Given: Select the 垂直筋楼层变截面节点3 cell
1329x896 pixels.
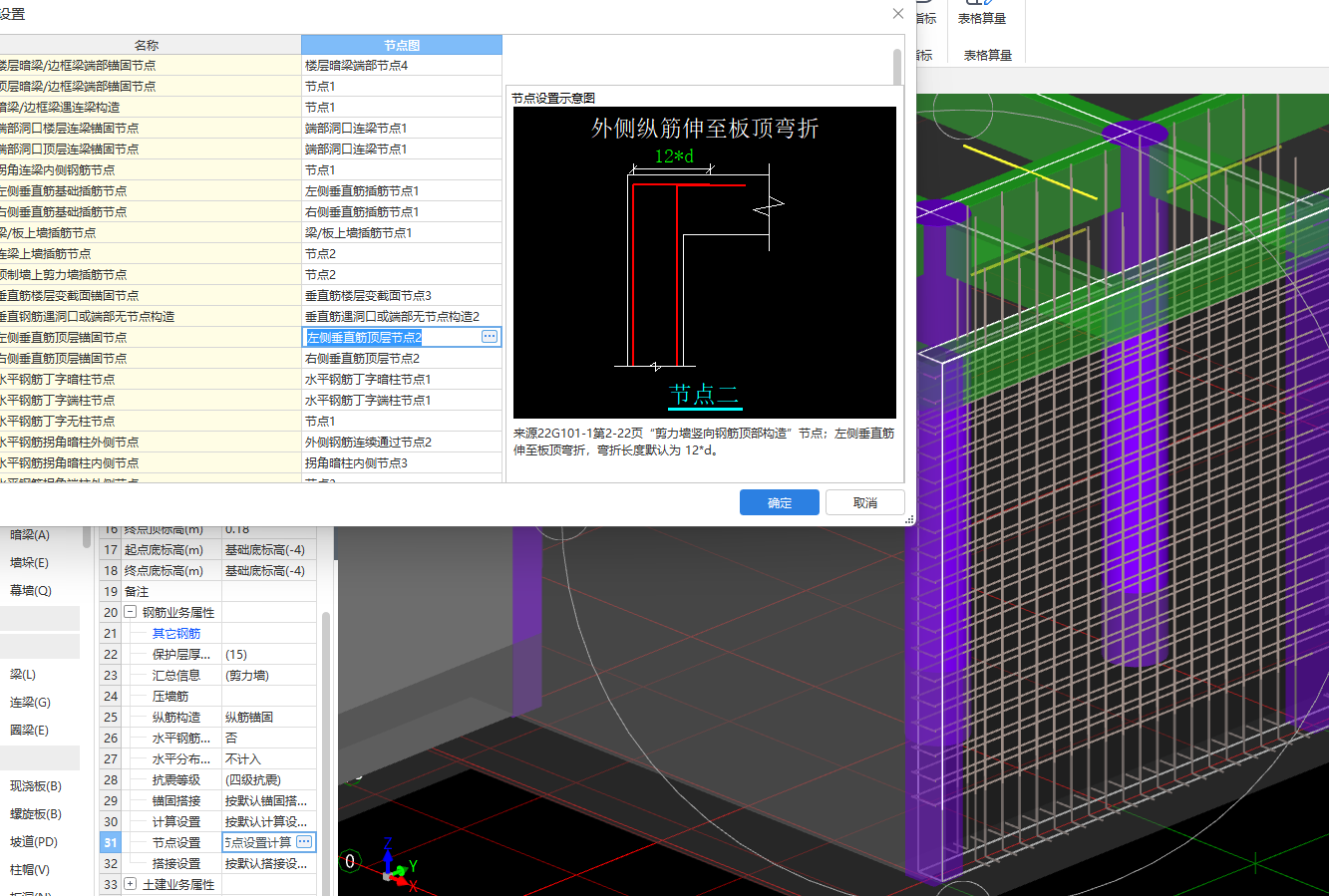Looking at the screenshot, I should click(x=402, y=295).
